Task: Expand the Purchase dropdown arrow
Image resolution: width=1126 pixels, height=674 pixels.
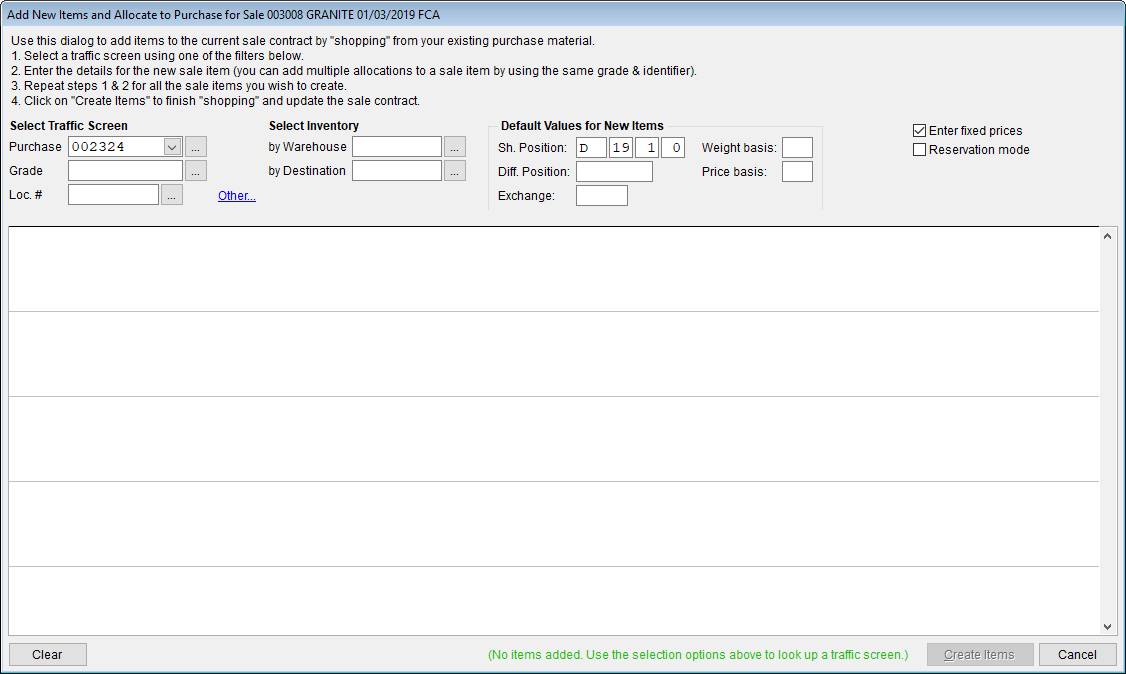Action: click(x=172, y=147)
